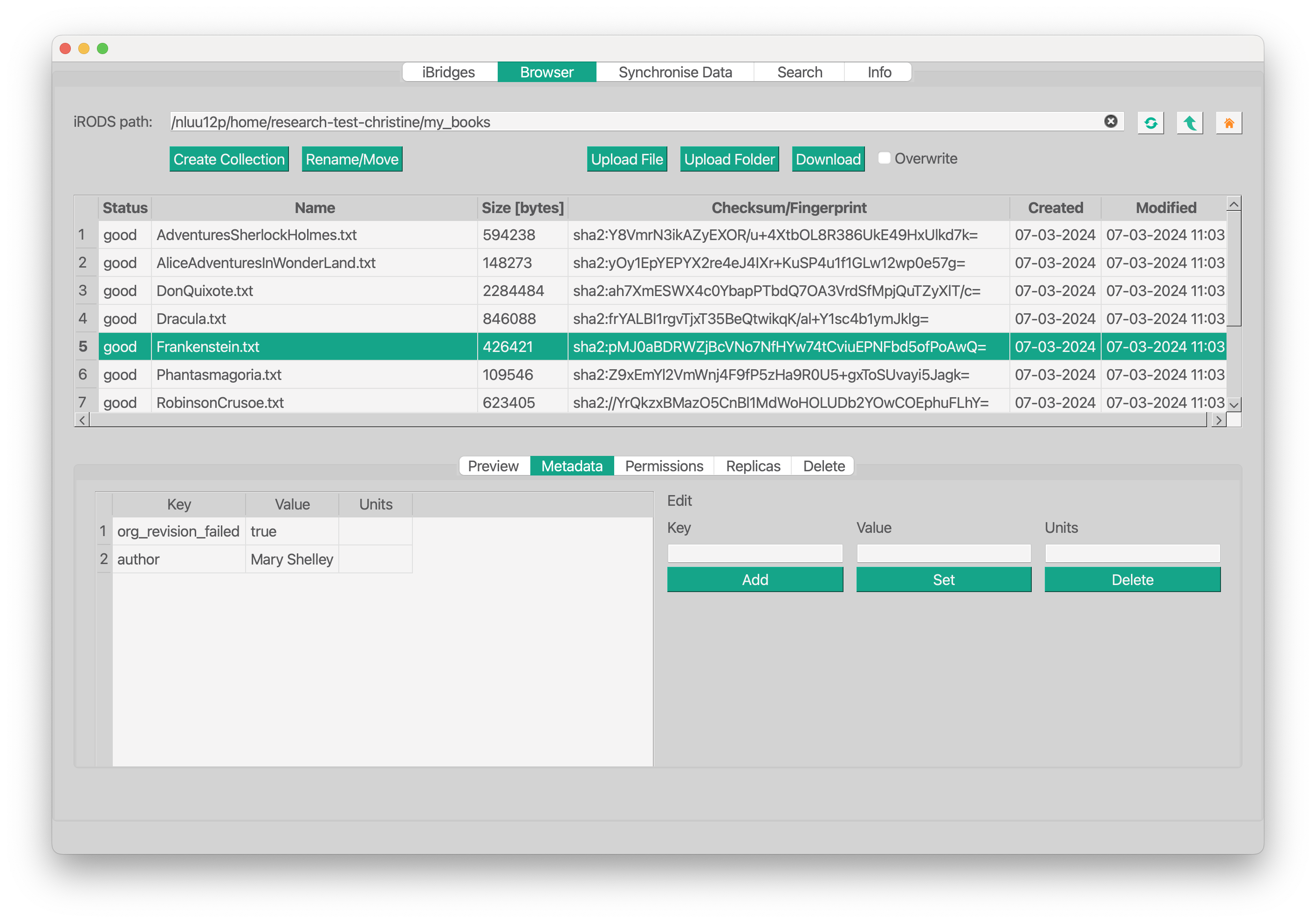
Task: Click the Mary Shelley metadata value
Action: pyautogui.click(x=292, y=559)
